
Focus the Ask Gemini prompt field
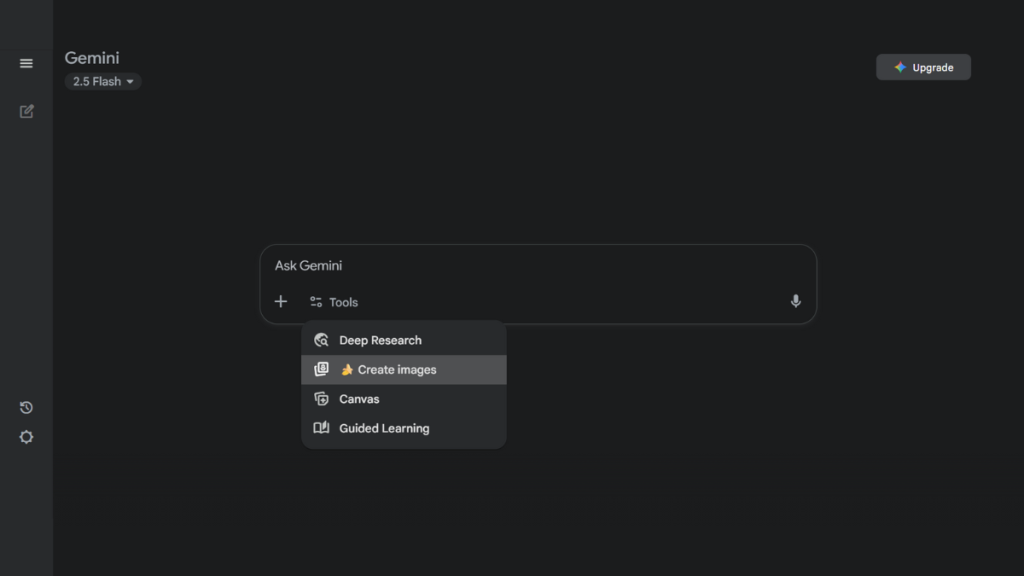click(530, 267)
